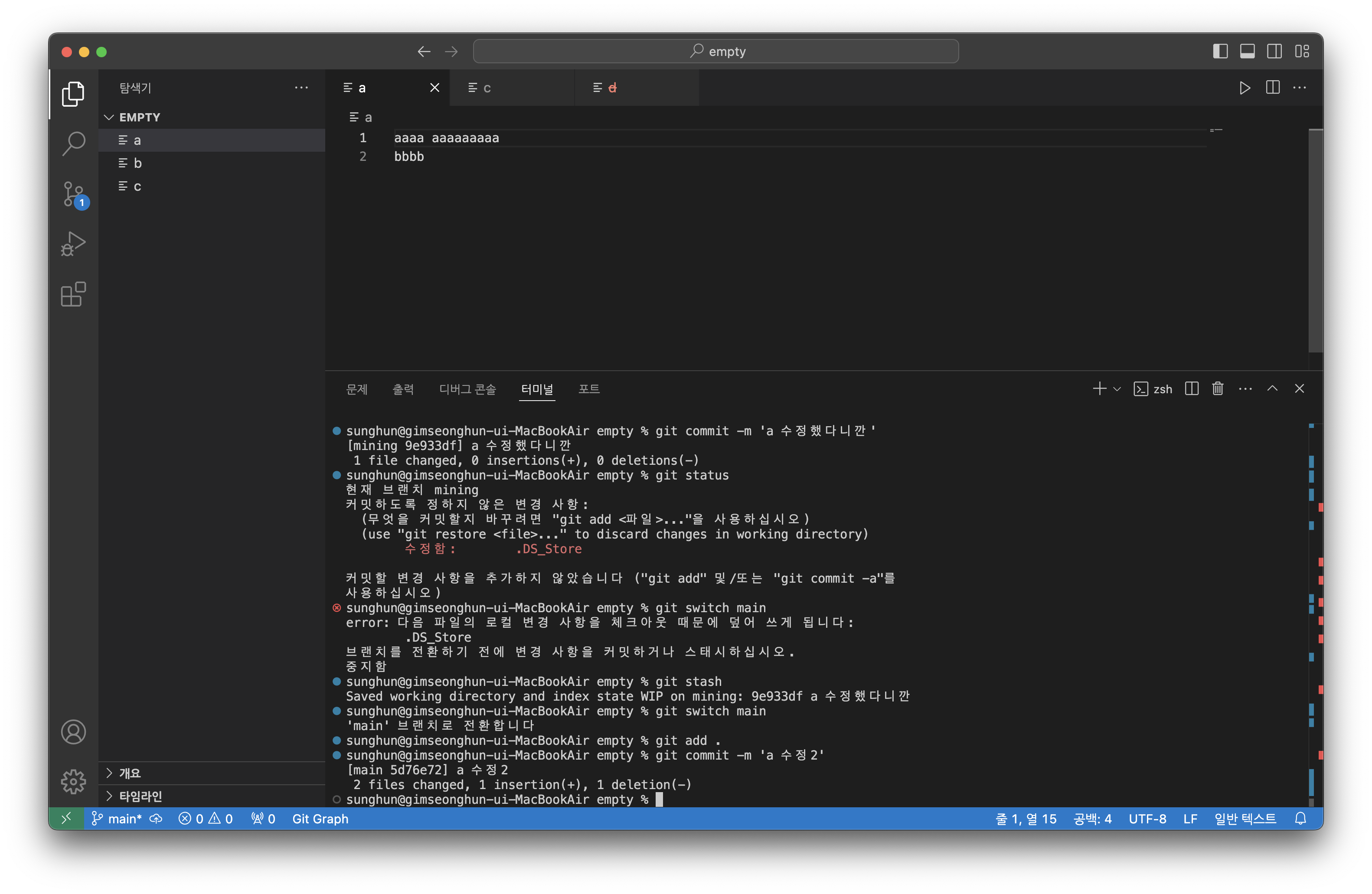
Task: Open the Manage gear settings
Action: pos(73,782)
